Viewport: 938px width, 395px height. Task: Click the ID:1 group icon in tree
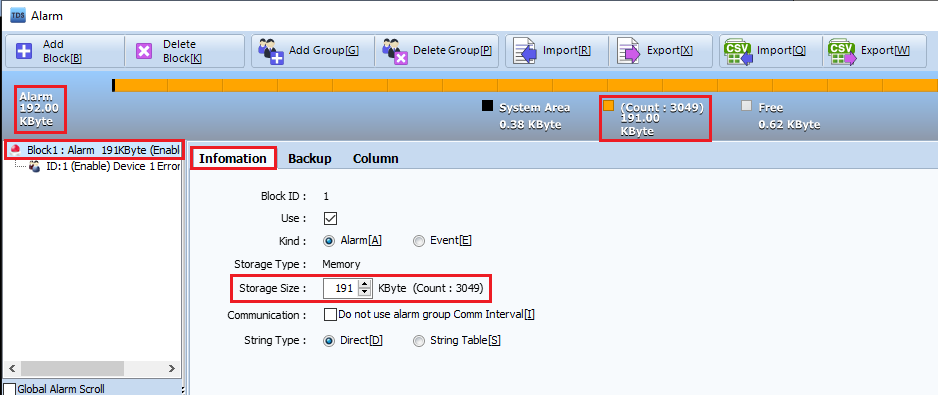[x=35, y=166]
